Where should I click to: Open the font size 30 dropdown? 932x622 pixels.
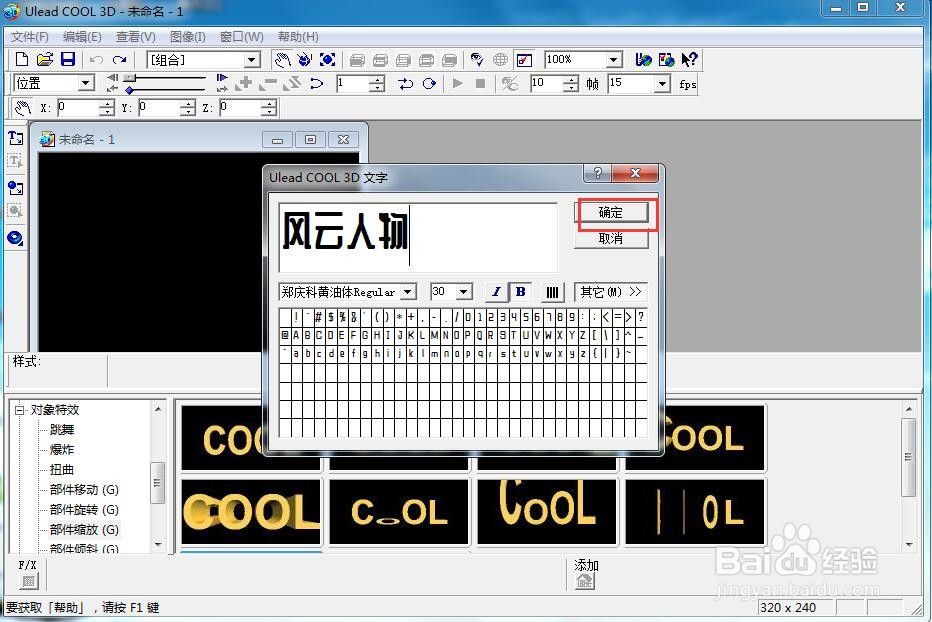point(464,292)
